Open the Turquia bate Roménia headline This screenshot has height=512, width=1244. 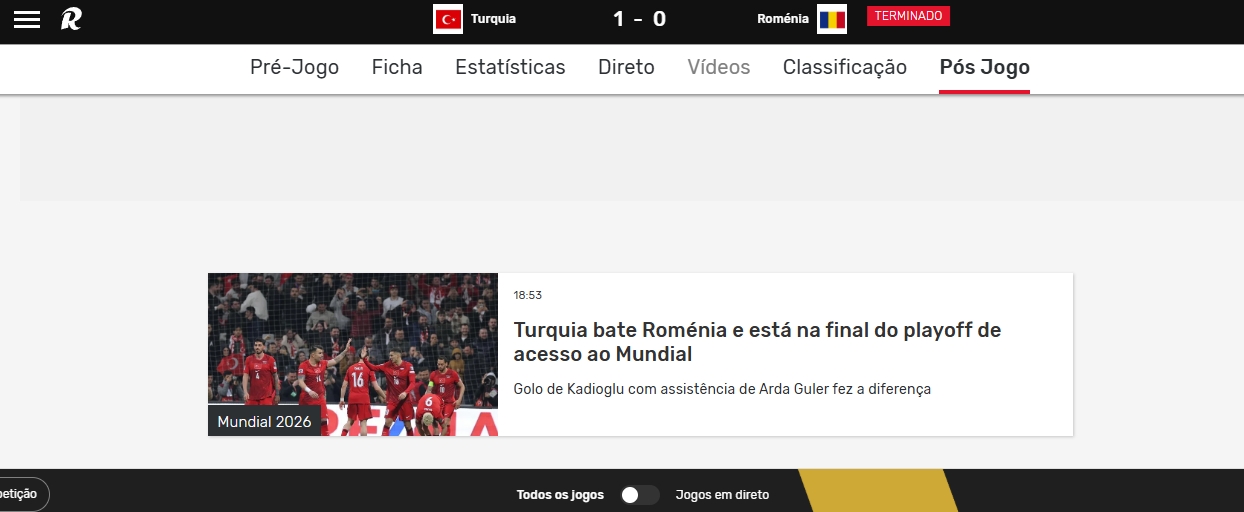click(757, 342)
